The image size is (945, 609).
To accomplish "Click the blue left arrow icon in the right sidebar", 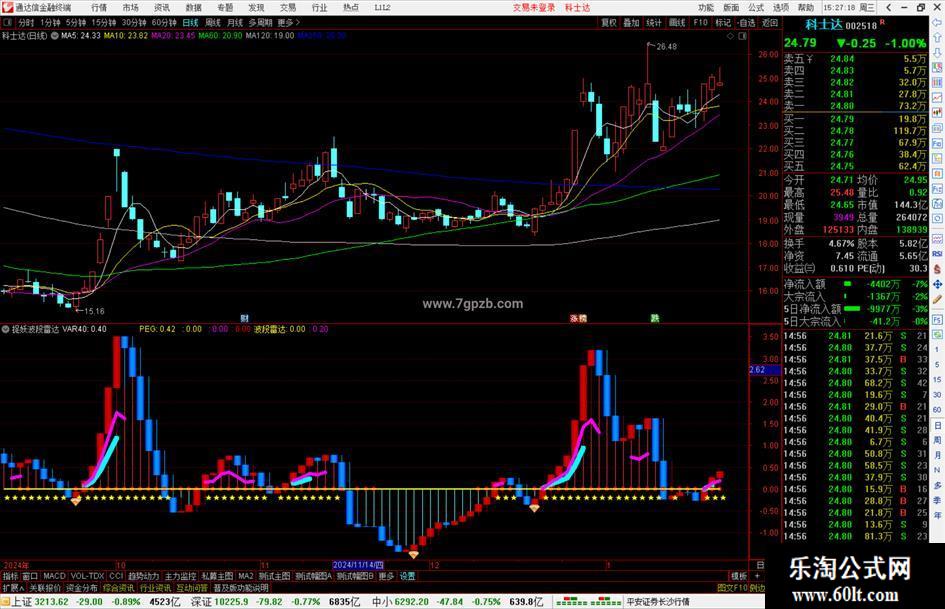I will [x=937, y=23].
